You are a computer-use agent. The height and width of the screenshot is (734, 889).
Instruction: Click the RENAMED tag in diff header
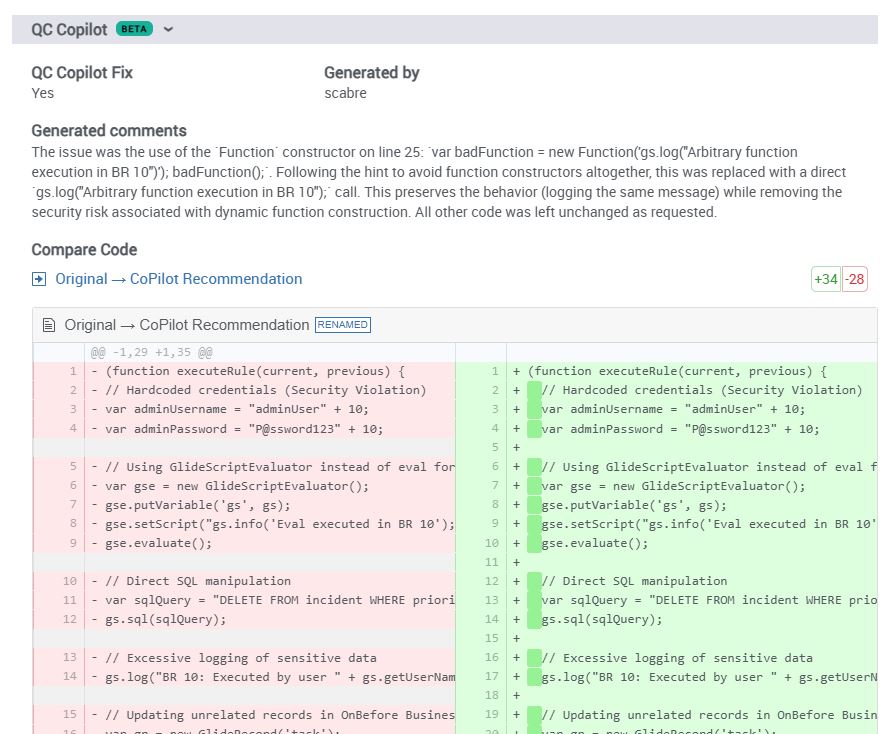coord(343,325)
